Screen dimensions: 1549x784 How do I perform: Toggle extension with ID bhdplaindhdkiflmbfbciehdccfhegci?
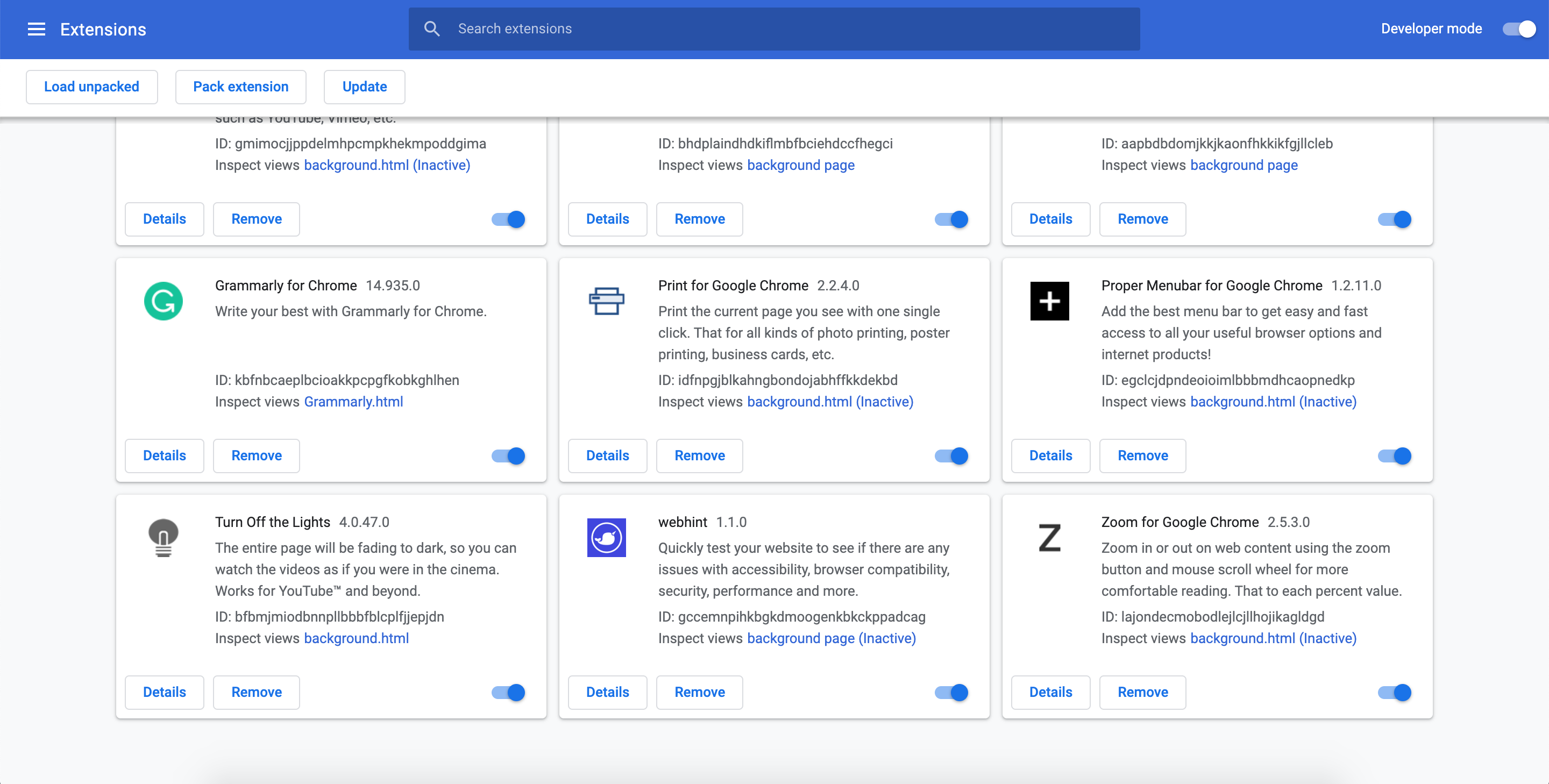tap(951, 219)
